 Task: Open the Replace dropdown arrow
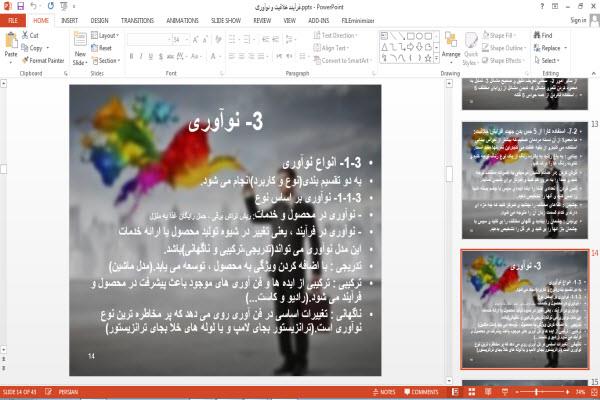[x=566, y=48]
